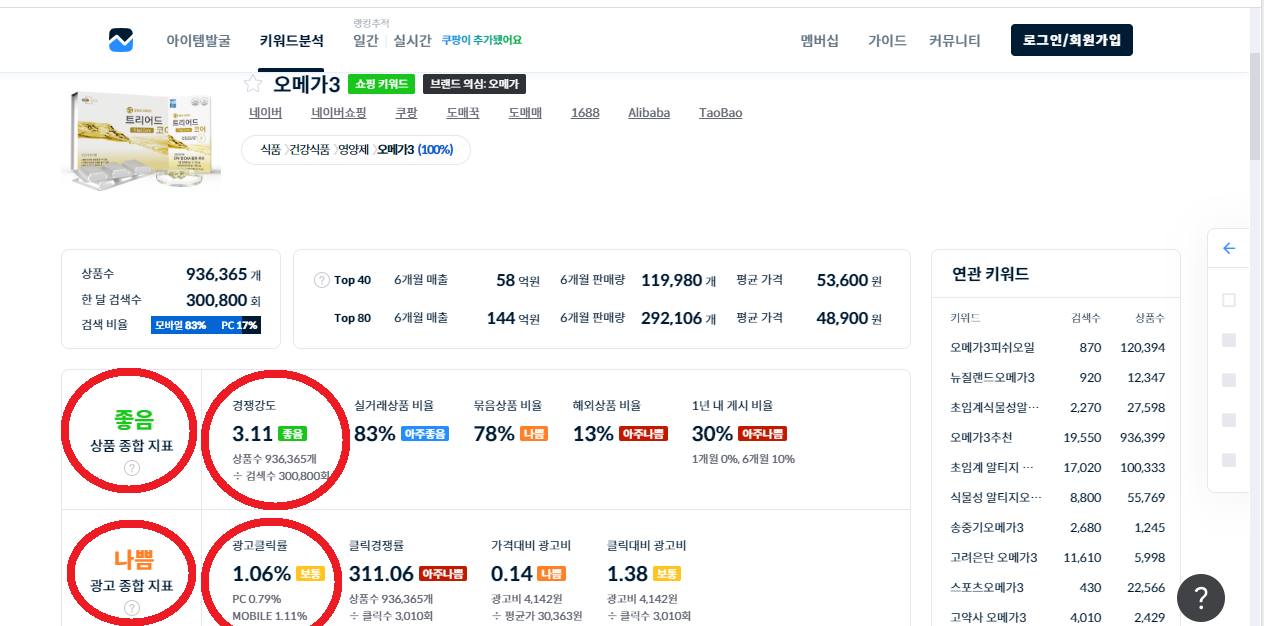Select related keyword 스포츠오메가3
Image resolution: width=1264 pixels, height=626 pixels.
coord(986,587)
